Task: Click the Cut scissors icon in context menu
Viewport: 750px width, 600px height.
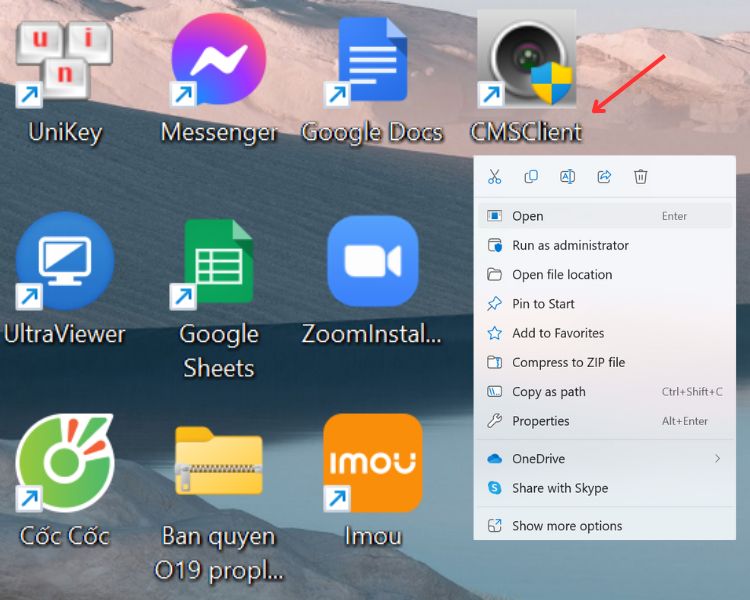Action: click(x=495, y=177)
